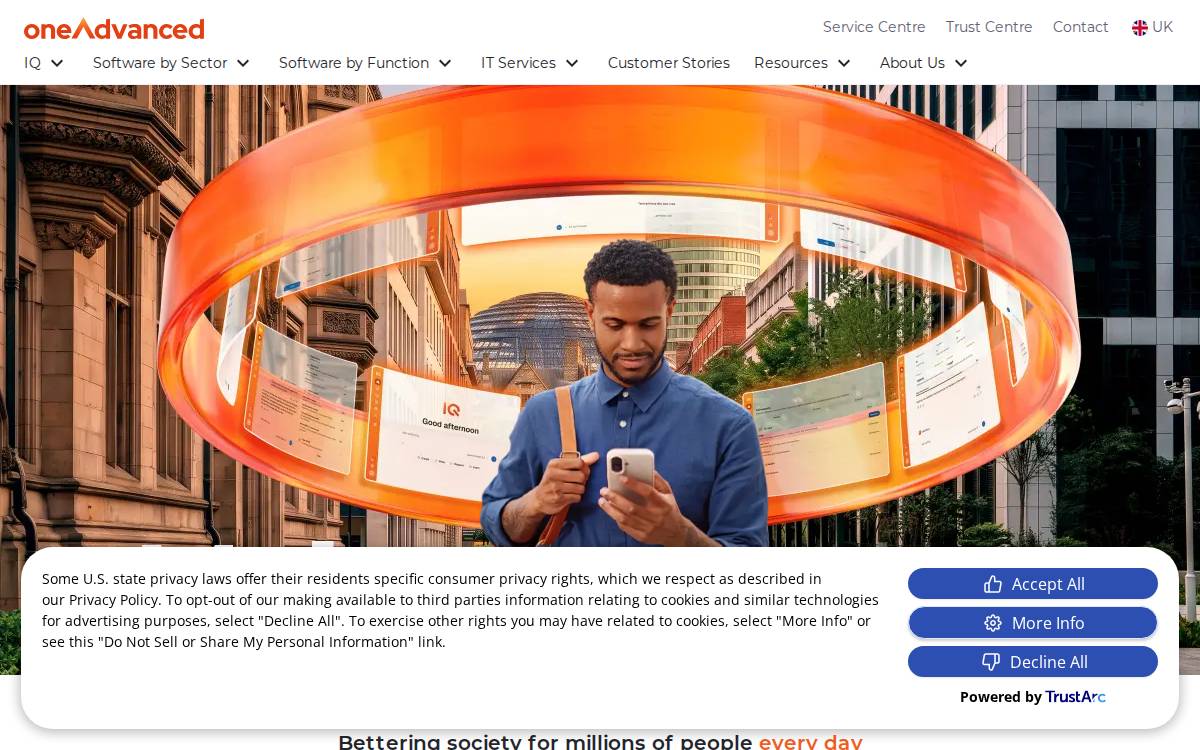Screen dimensions: 1200x750
Task: Expand the Software by Function chevron
Action: click(x=445, y=63)
